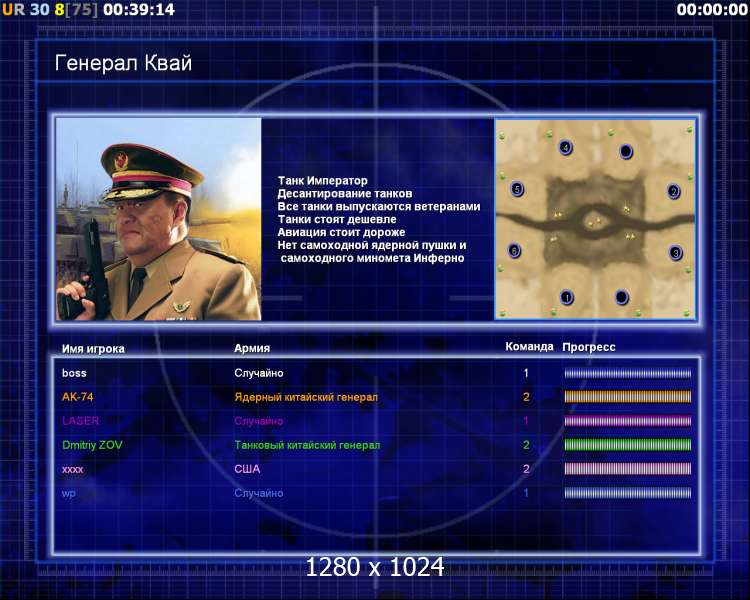Click army 'Танковый китайский генерал'
The width and height of the screenshot is (750, 600).
point(307,445)
